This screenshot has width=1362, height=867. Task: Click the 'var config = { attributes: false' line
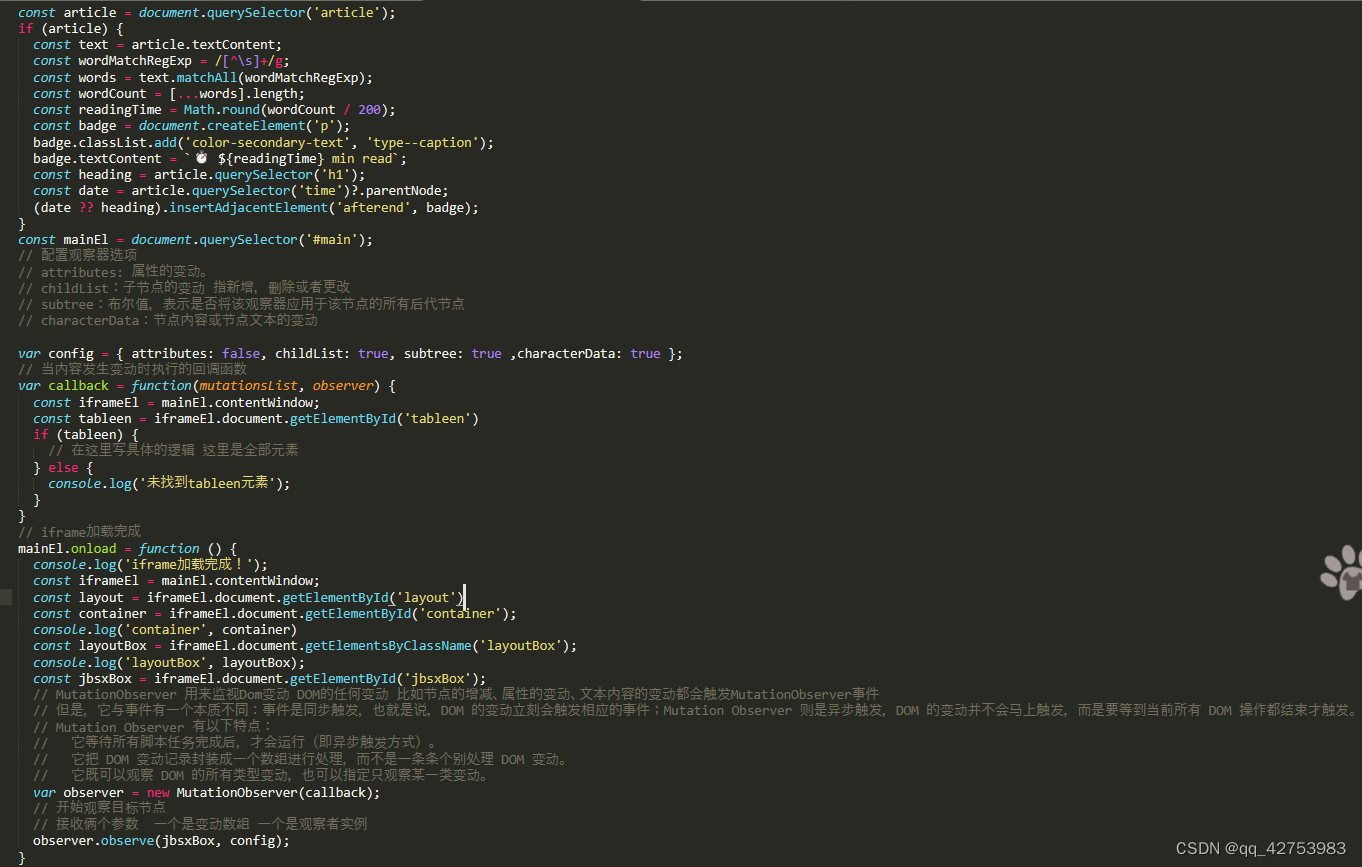tap(351, 353)
